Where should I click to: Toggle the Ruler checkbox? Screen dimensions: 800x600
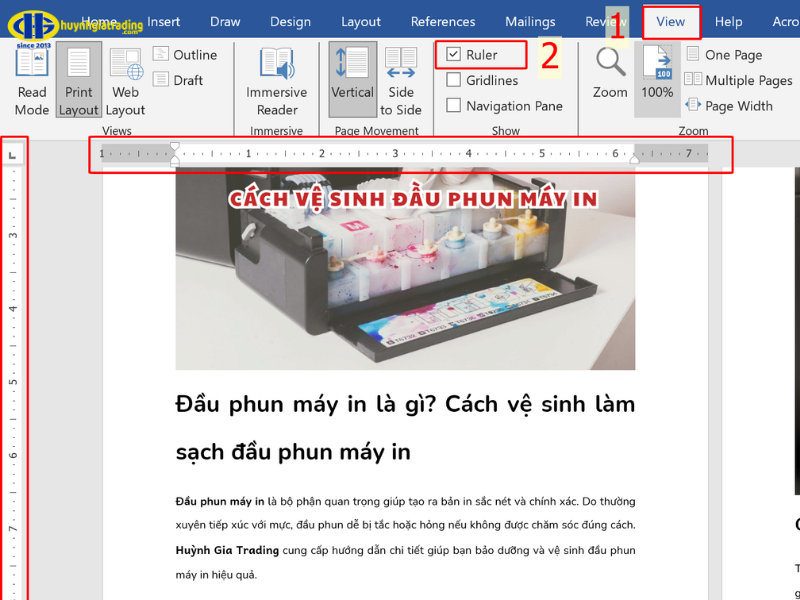(456, 54)
